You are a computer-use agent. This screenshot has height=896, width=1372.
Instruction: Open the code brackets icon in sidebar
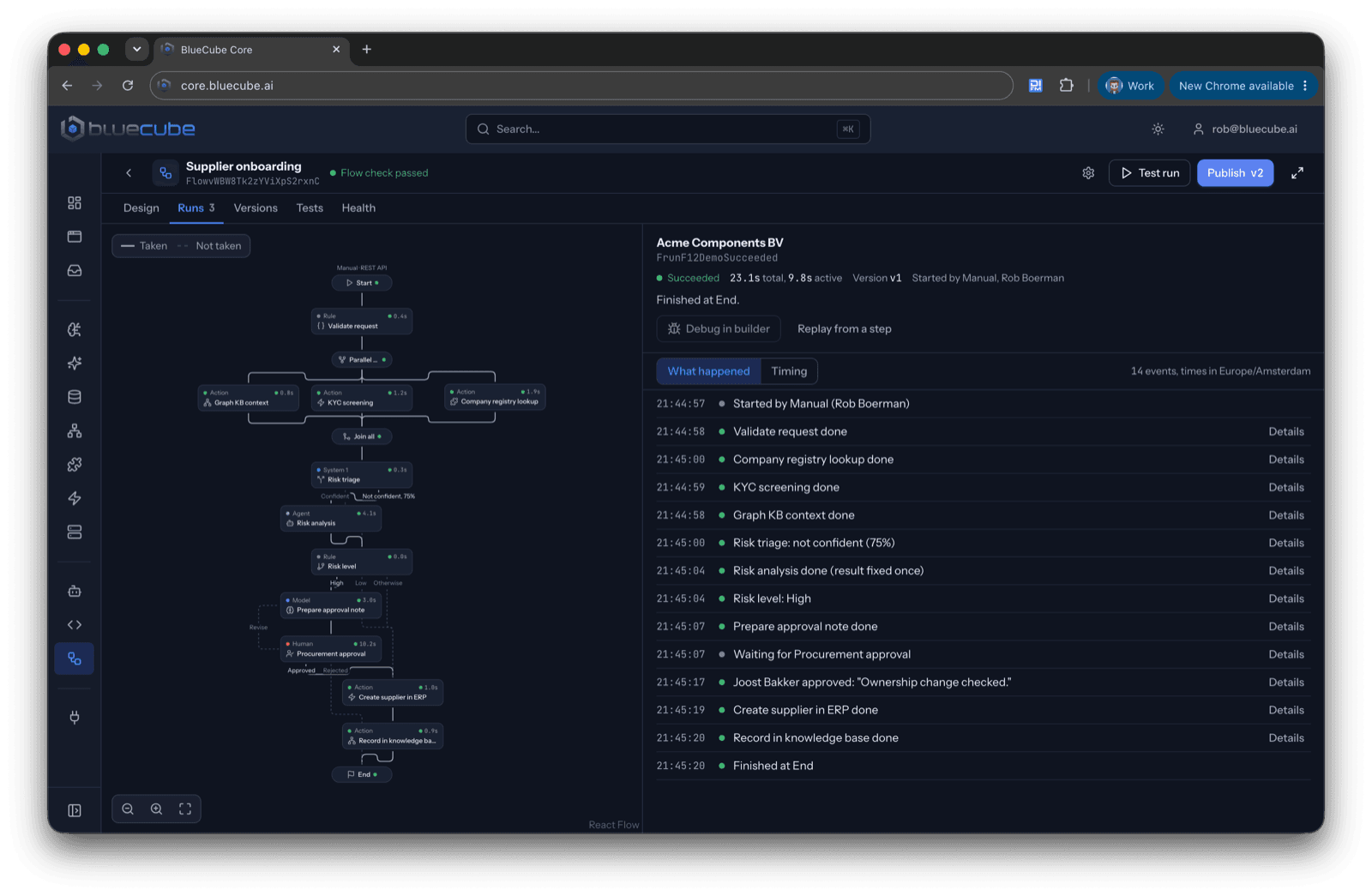click(x=75, y=625)
